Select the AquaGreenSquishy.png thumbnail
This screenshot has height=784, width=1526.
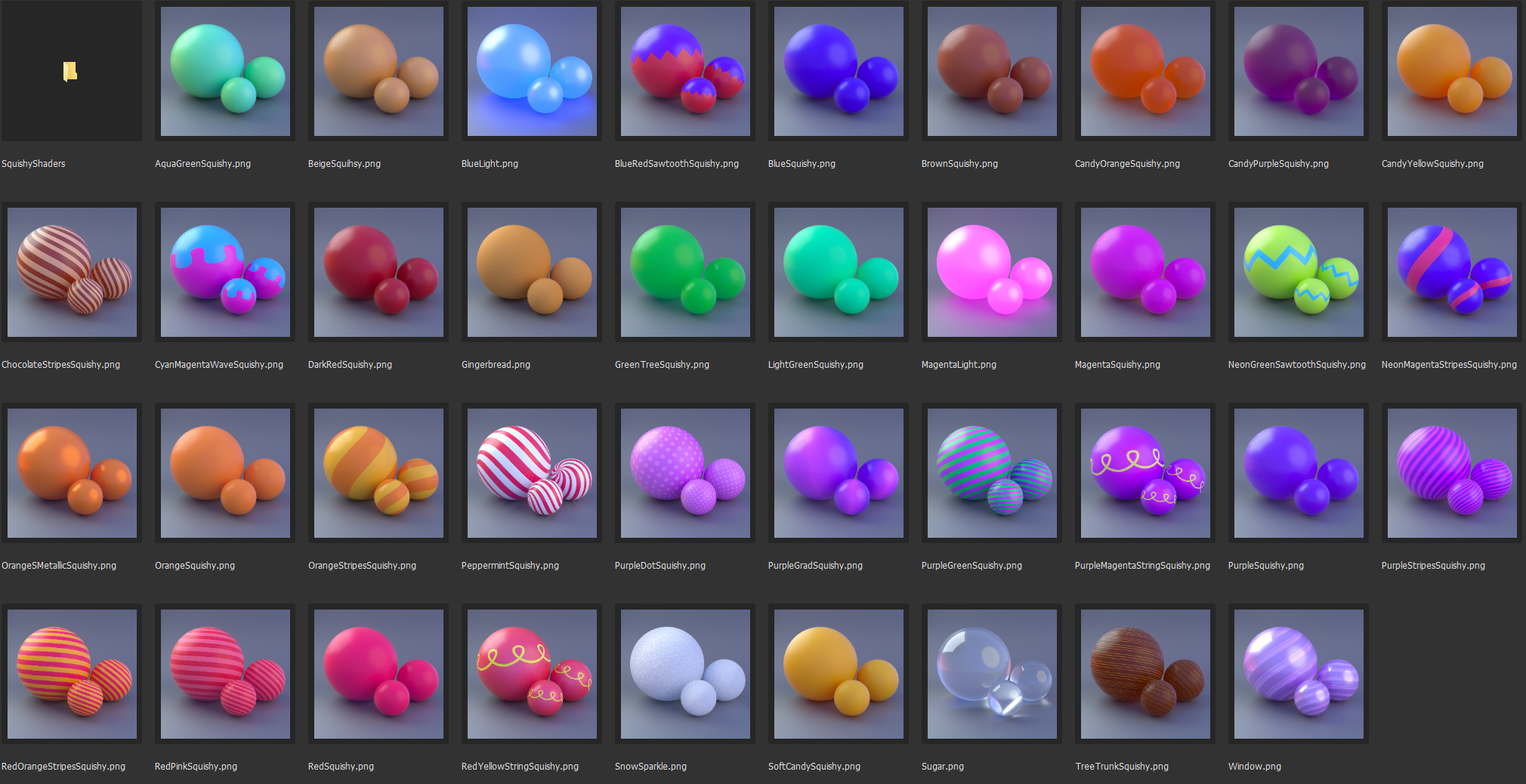225,72
